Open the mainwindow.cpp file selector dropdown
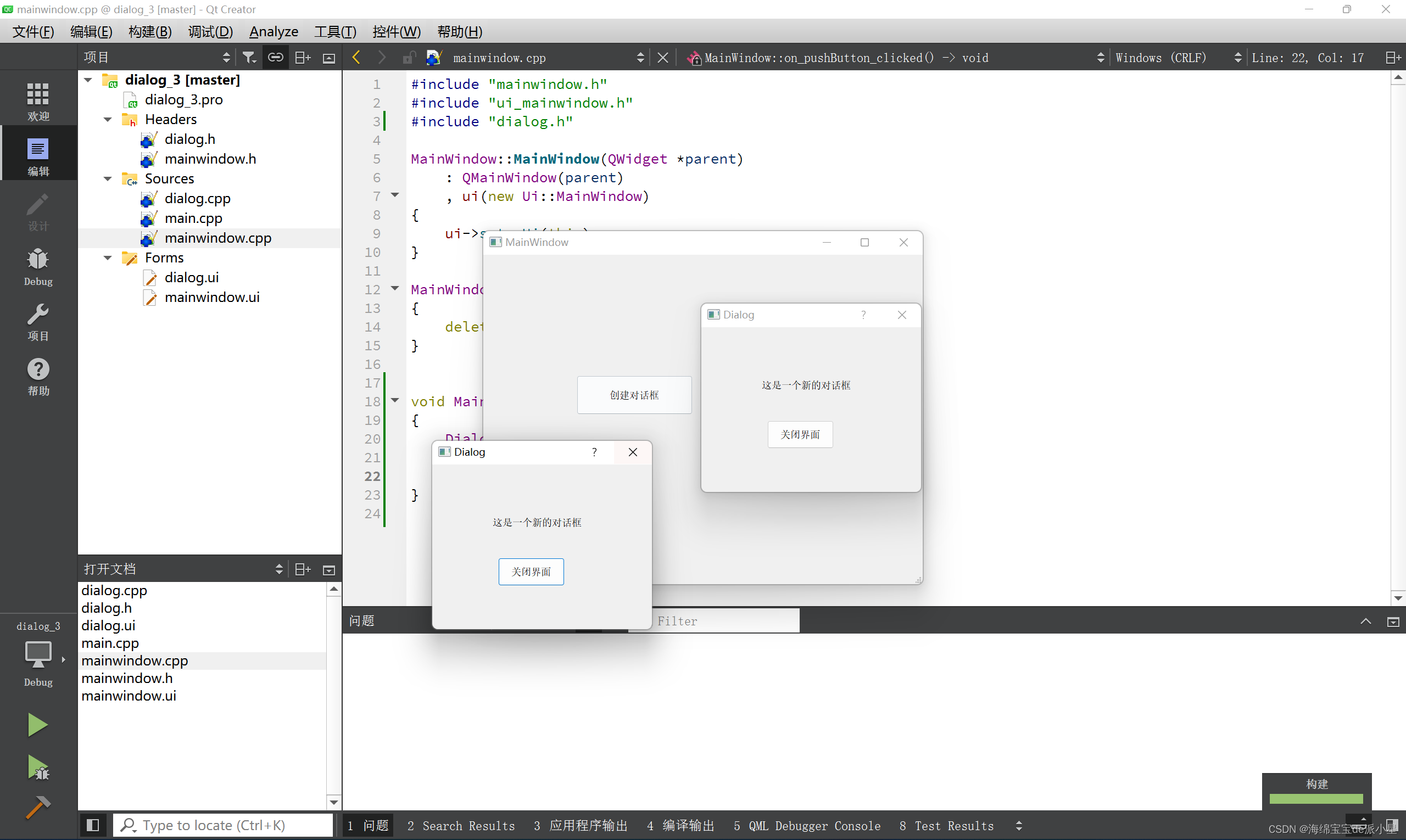 point(548,58)
